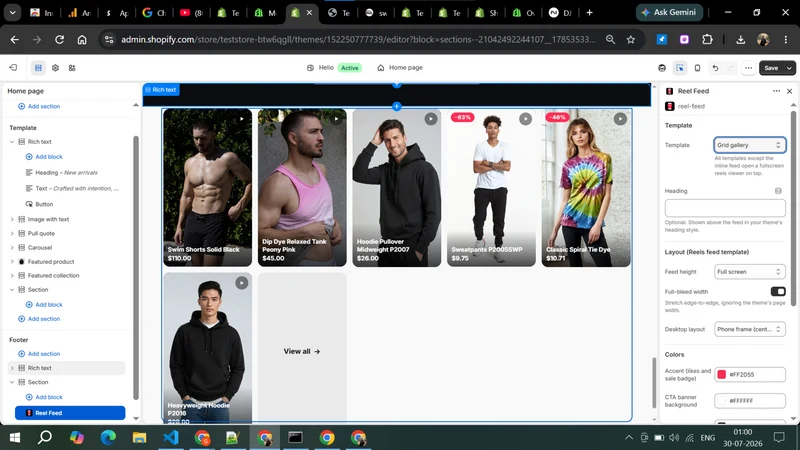This screenshot has height=450, width=800.
Task: Pick CTA banner background swatch #FFFFFF
Action: point(721,401)
